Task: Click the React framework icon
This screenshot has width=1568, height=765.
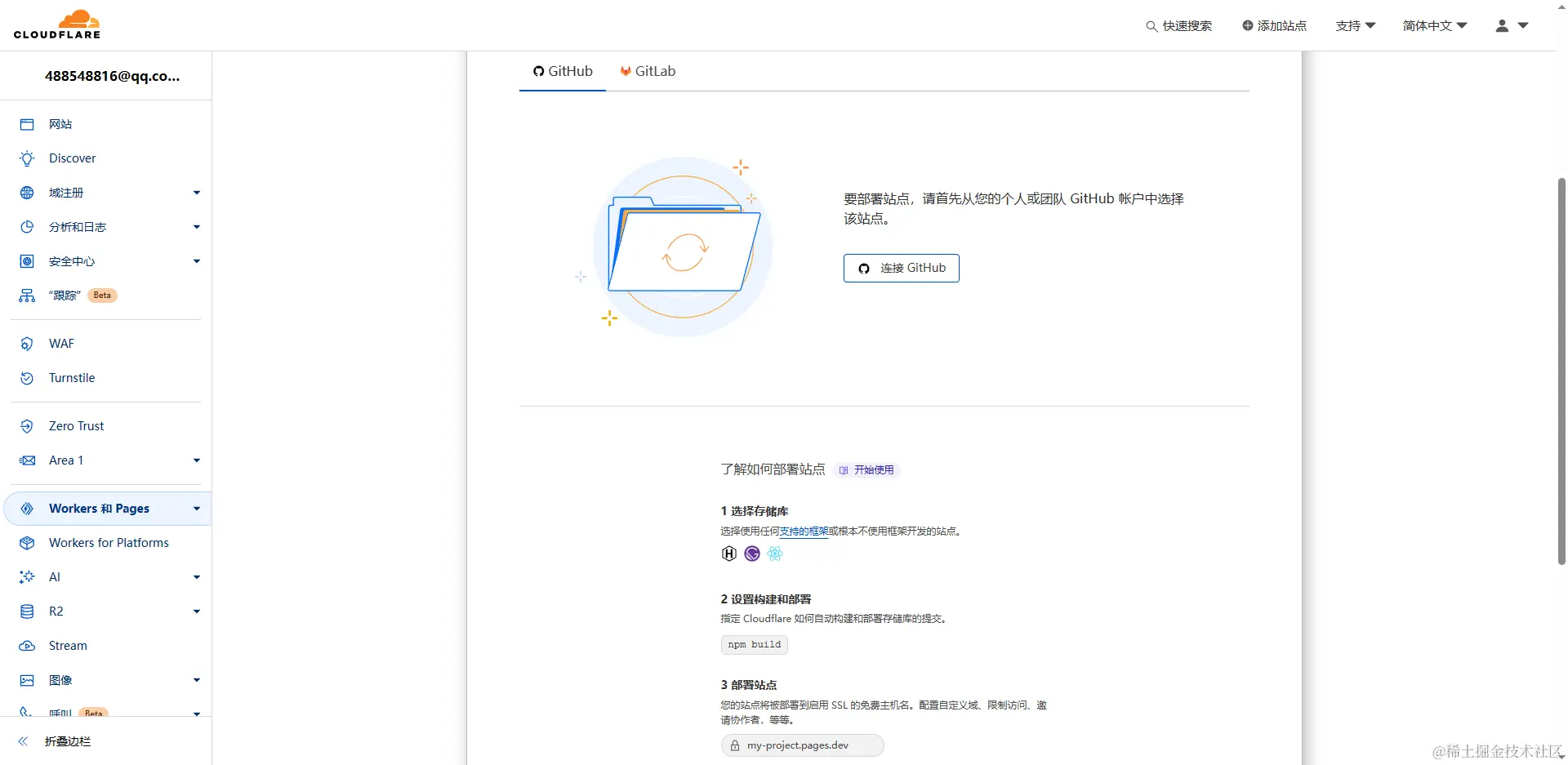Action: [x=775, y=554]
